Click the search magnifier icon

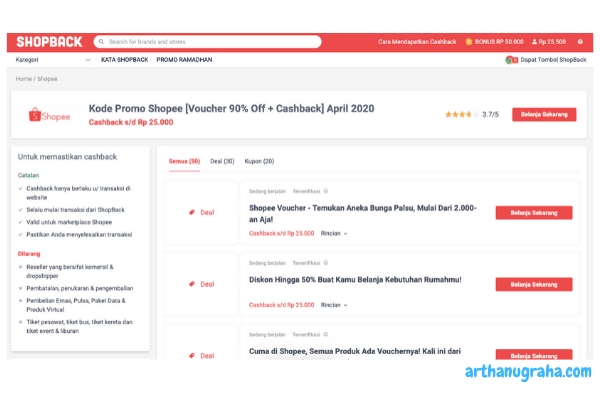[101, 42]
